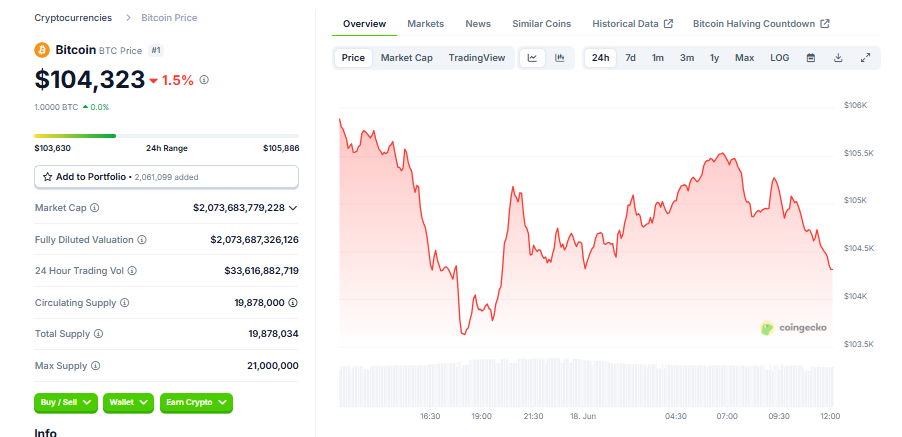Viewport: 902px width, 437px height.
Task: Click the $106K axis label
Action: pyautogui.click(x=855, y=106)
